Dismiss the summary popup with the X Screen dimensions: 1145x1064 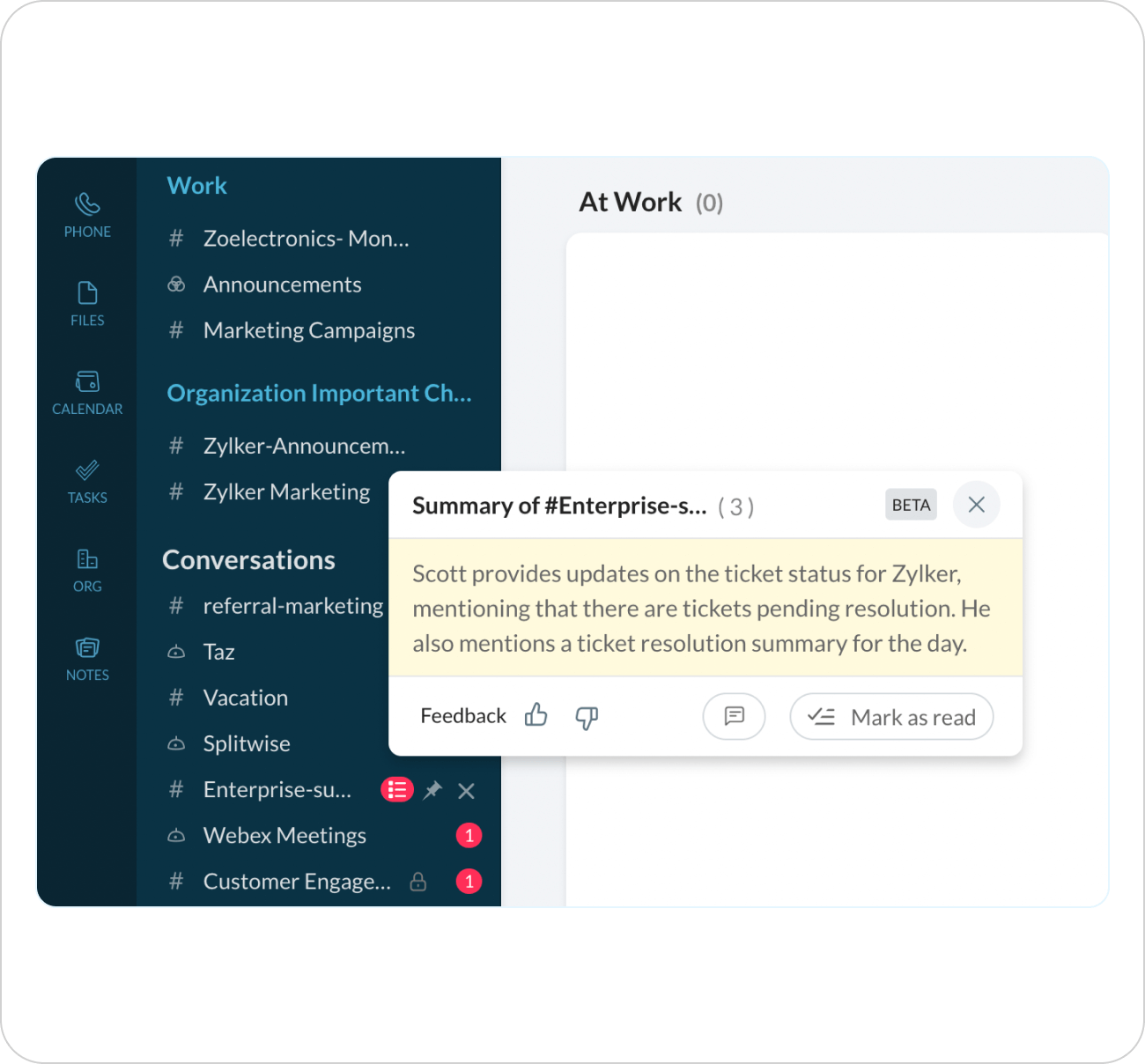tap(976, 504)
